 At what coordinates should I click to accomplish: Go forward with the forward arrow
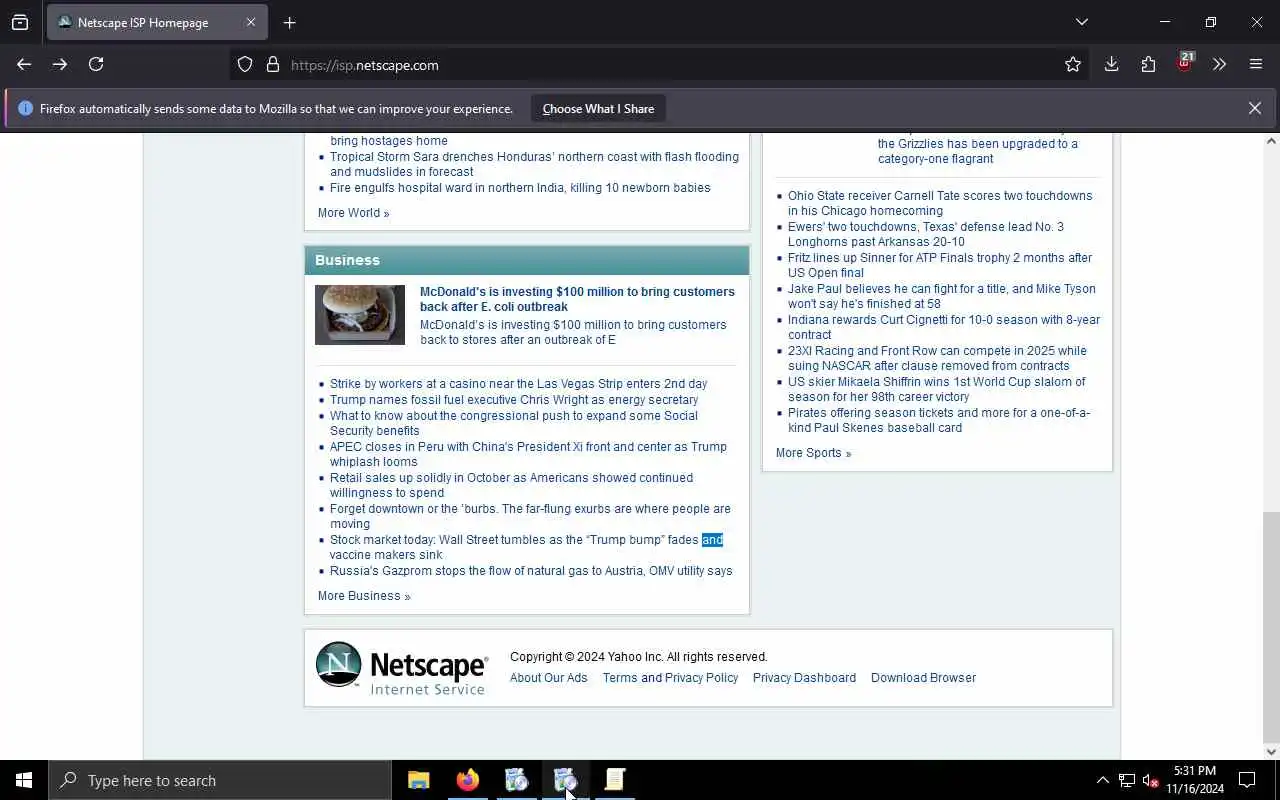[x=60, y=64]
